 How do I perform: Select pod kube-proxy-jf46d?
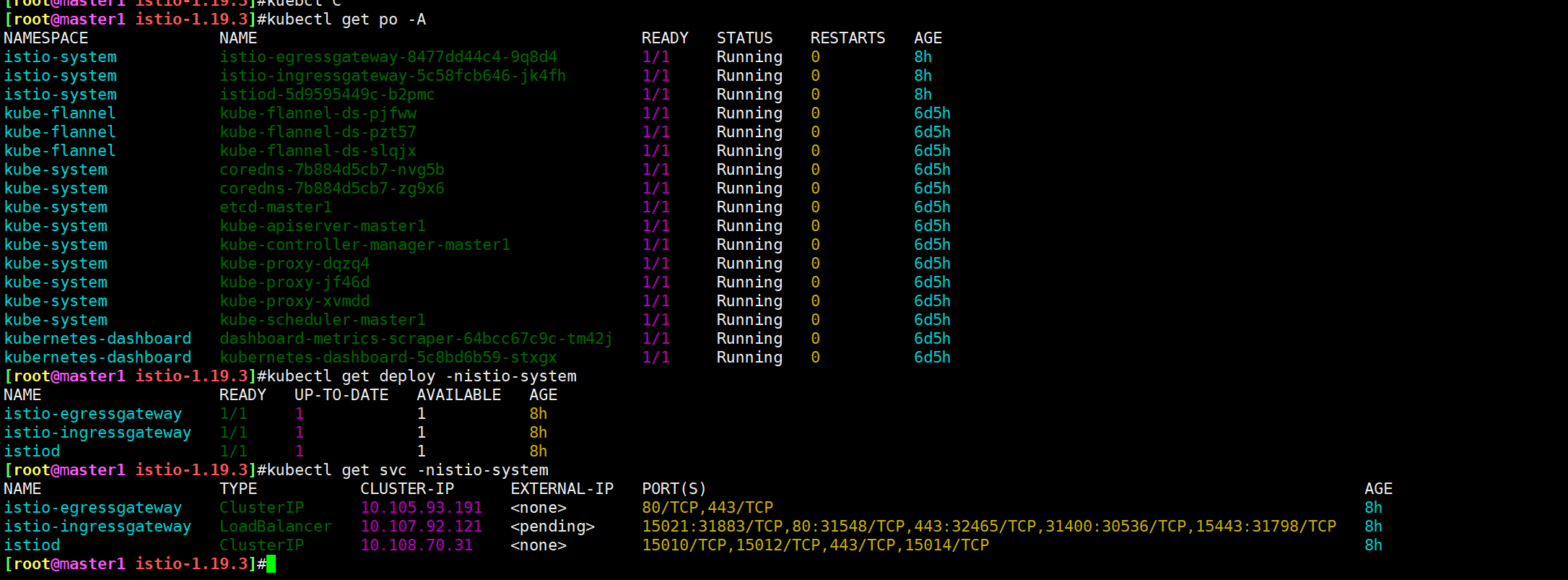point(295,282)
